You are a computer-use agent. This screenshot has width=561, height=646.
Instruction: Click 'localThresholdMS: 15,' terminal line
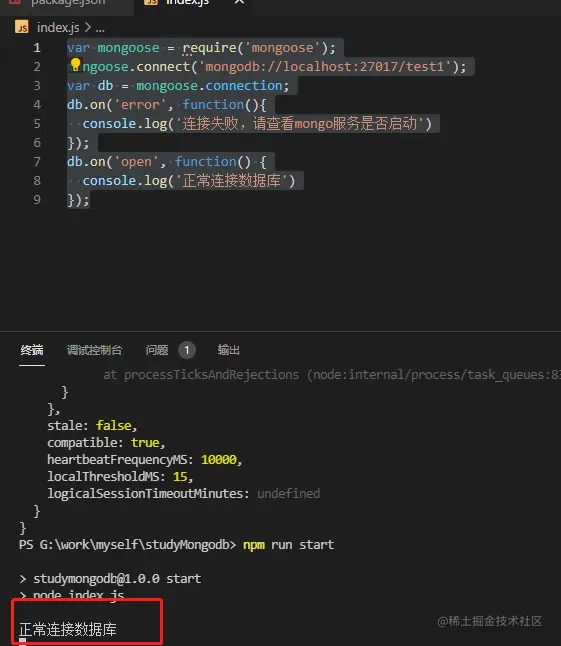tap(120, 477)
